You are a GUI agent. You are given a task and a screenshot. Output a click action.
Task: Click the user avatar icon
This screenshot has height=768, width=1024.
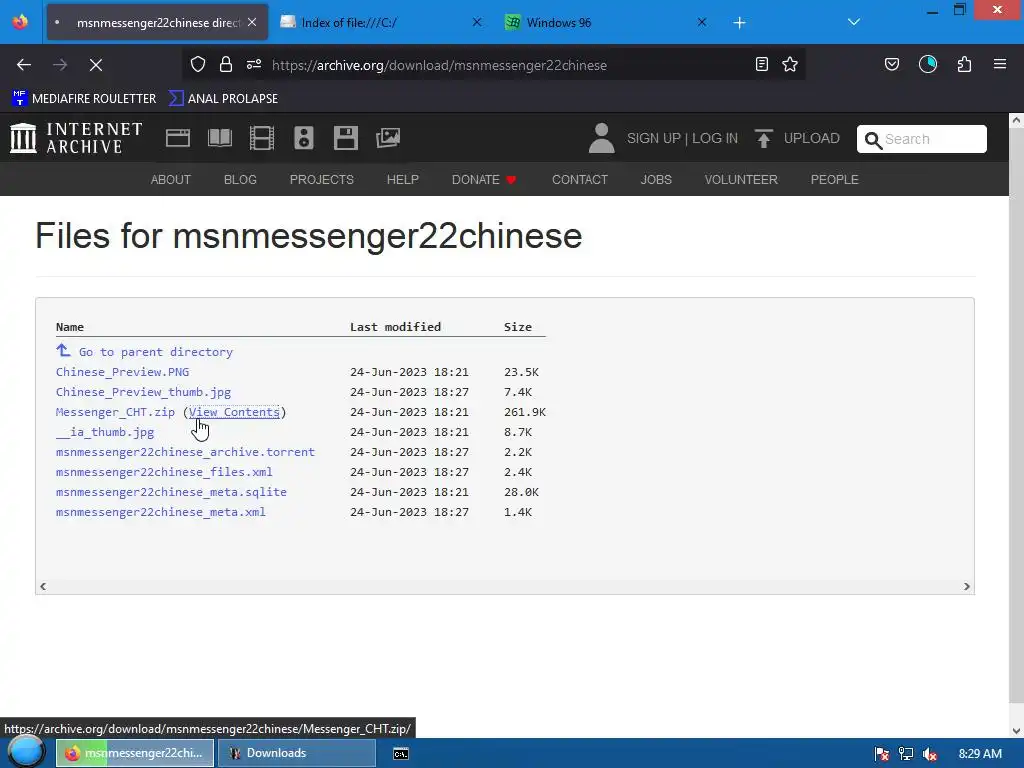pyautogui.click(x=601, y=138)
